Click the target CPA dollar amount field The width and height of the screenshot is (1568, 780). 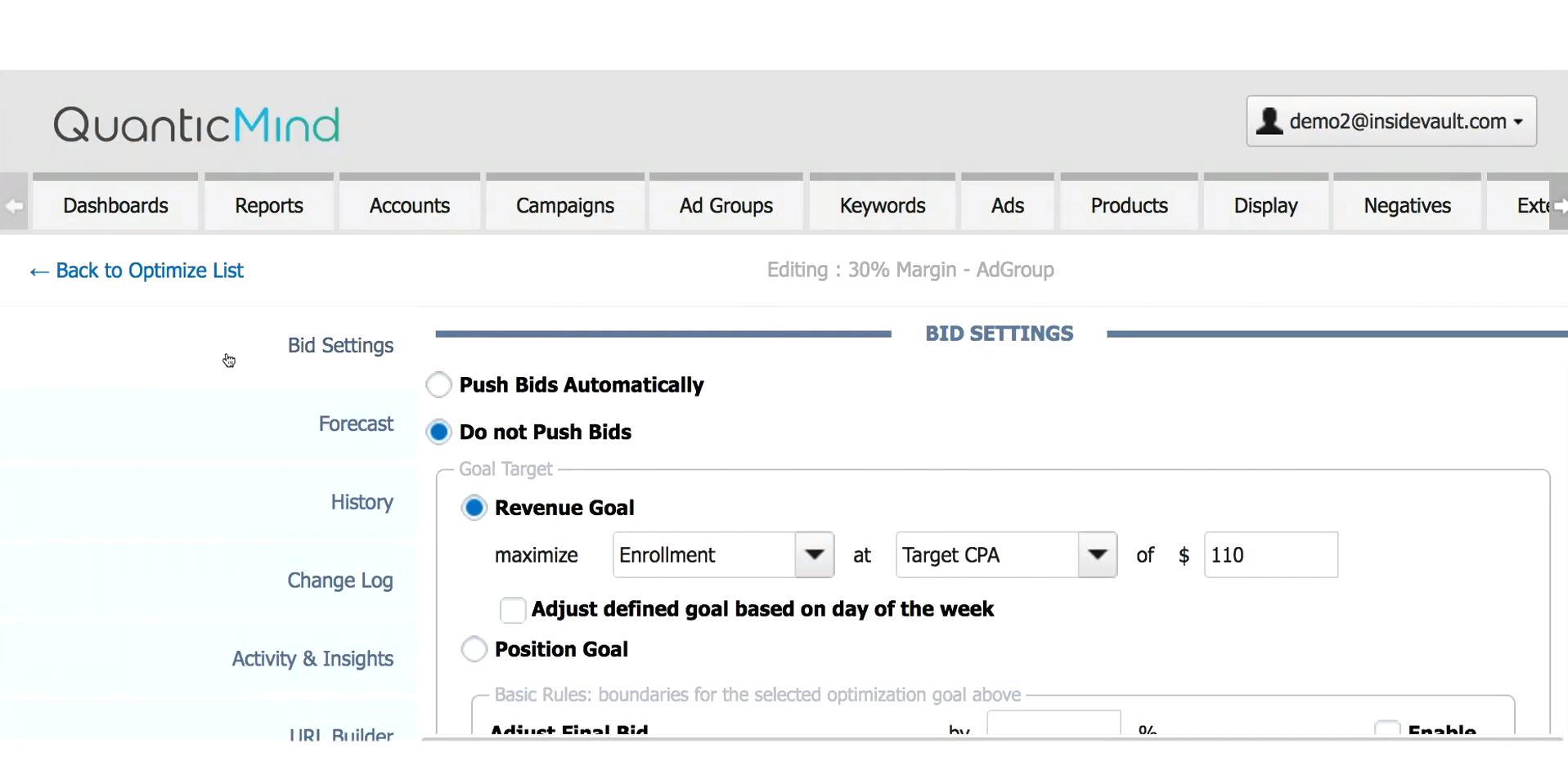(x=1270, y=555)
